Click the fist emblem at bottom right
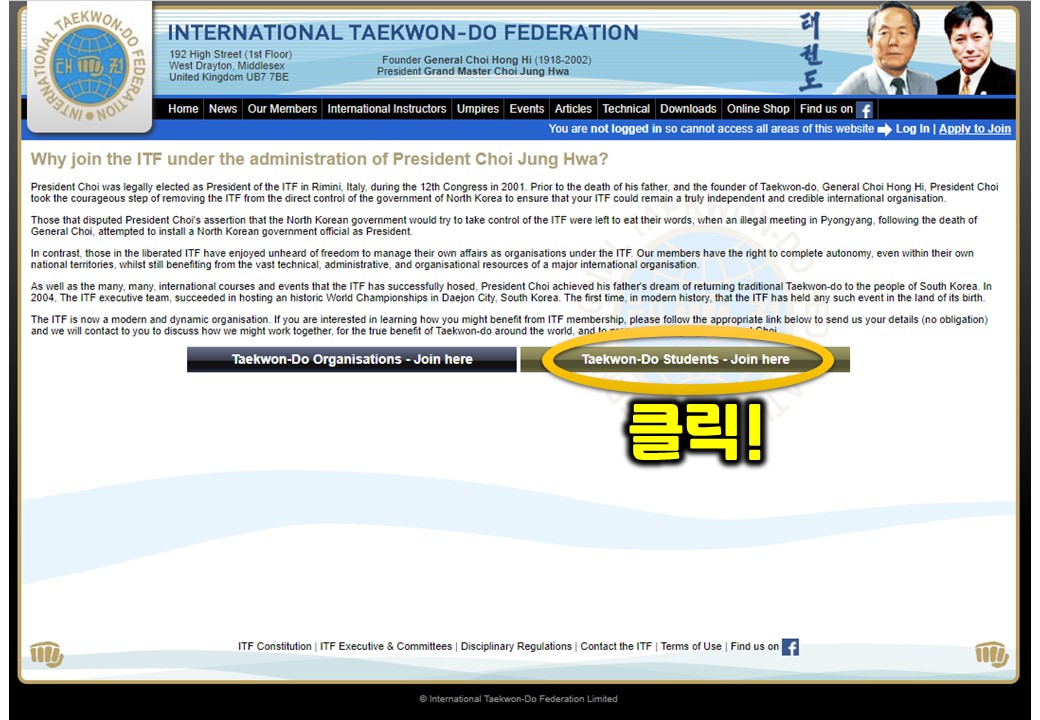 [992, 654]
